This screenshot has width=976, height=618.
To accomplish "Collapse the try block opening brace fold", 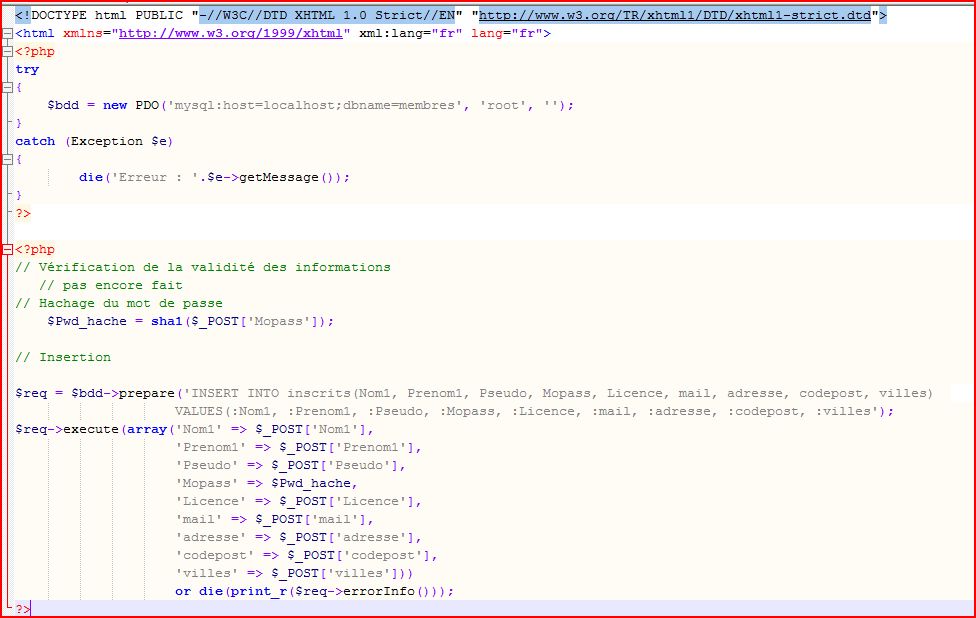I will point(7,87).
